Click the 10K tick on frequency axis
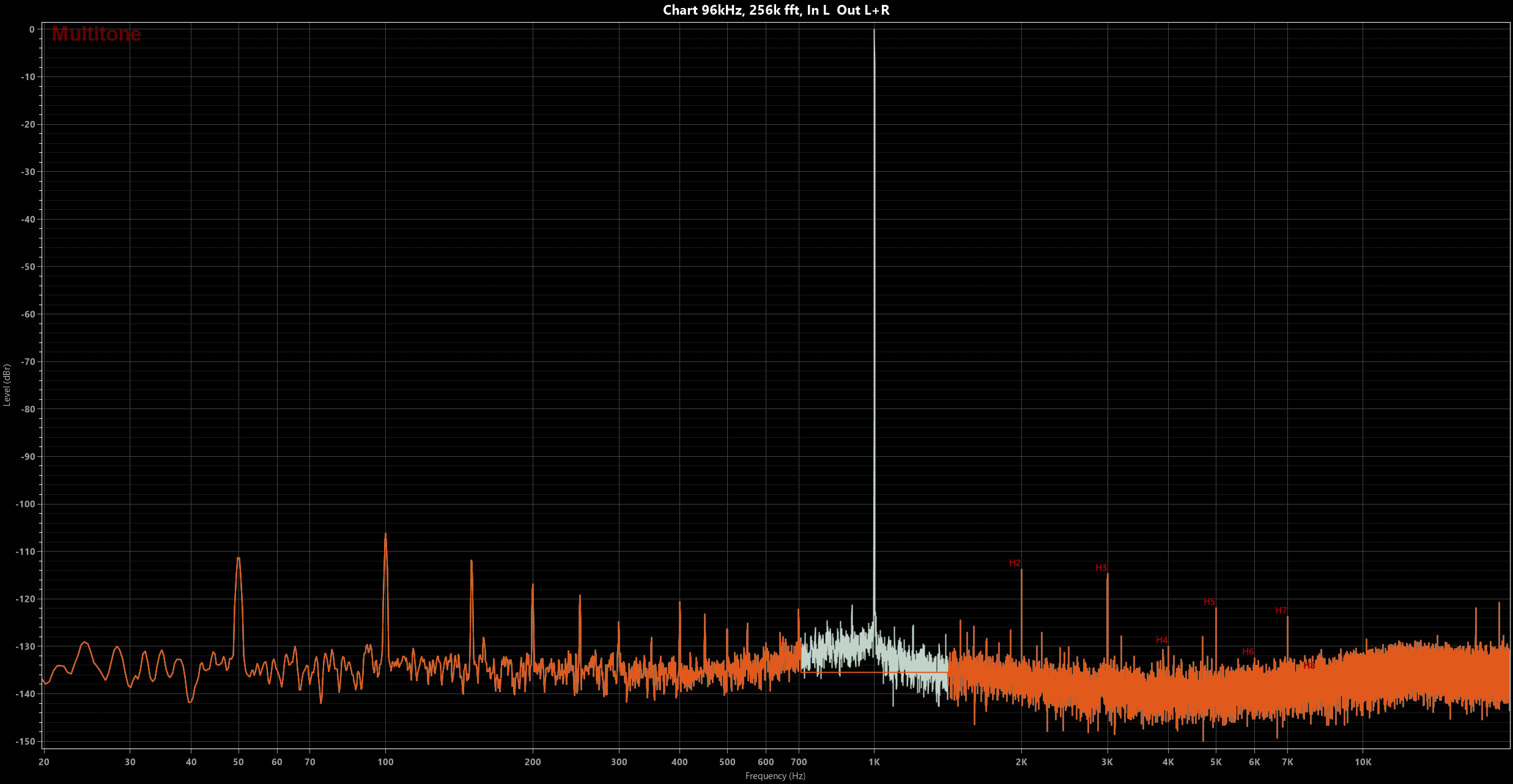 coord(1363,762)
